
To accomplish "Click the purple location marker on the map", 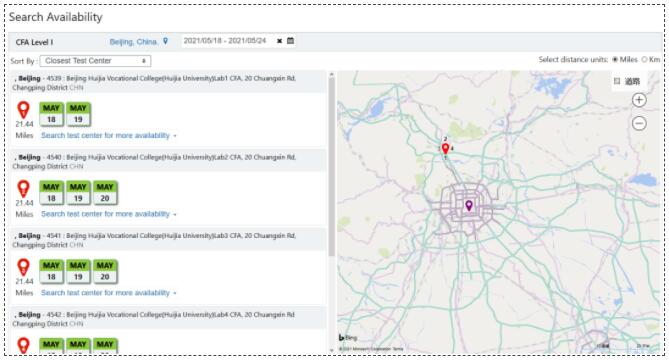I will 468,206.
